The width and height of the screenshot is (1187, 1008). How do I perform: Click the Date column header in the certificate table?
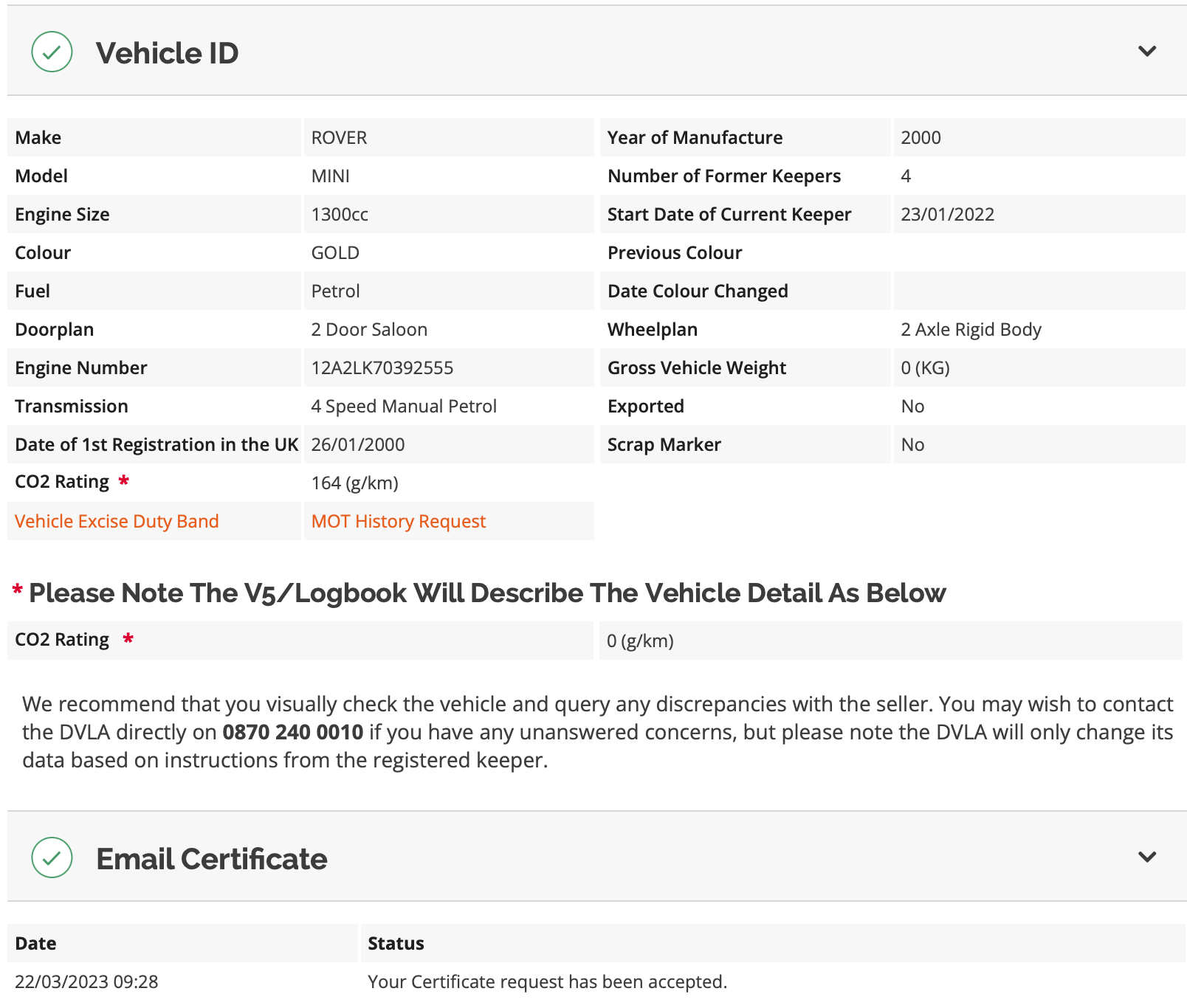(x=35, y=943)
